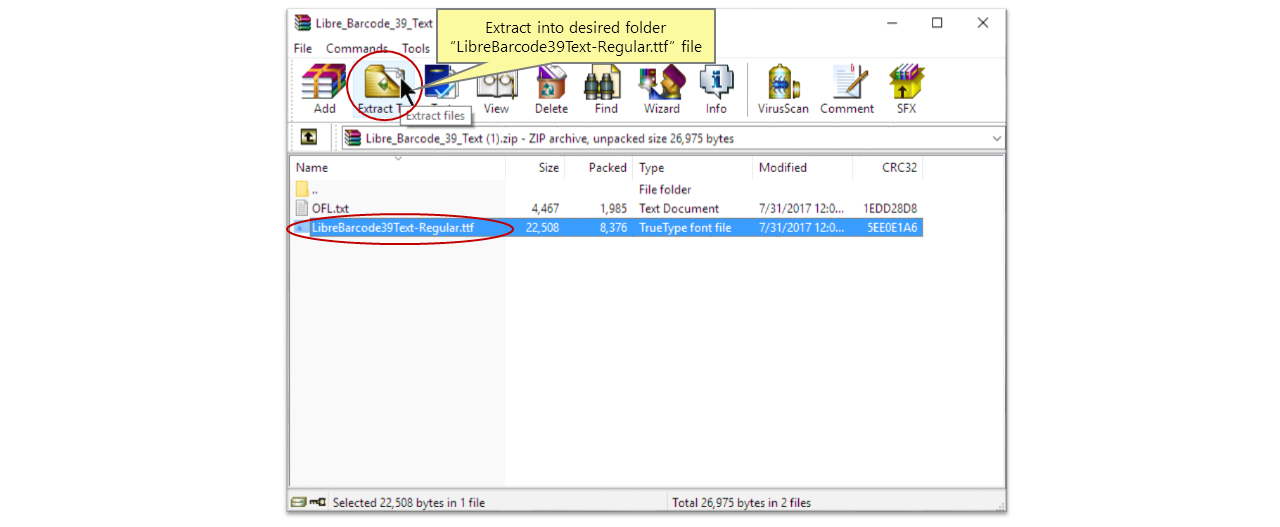Sort by Name column header

(398, 167)
